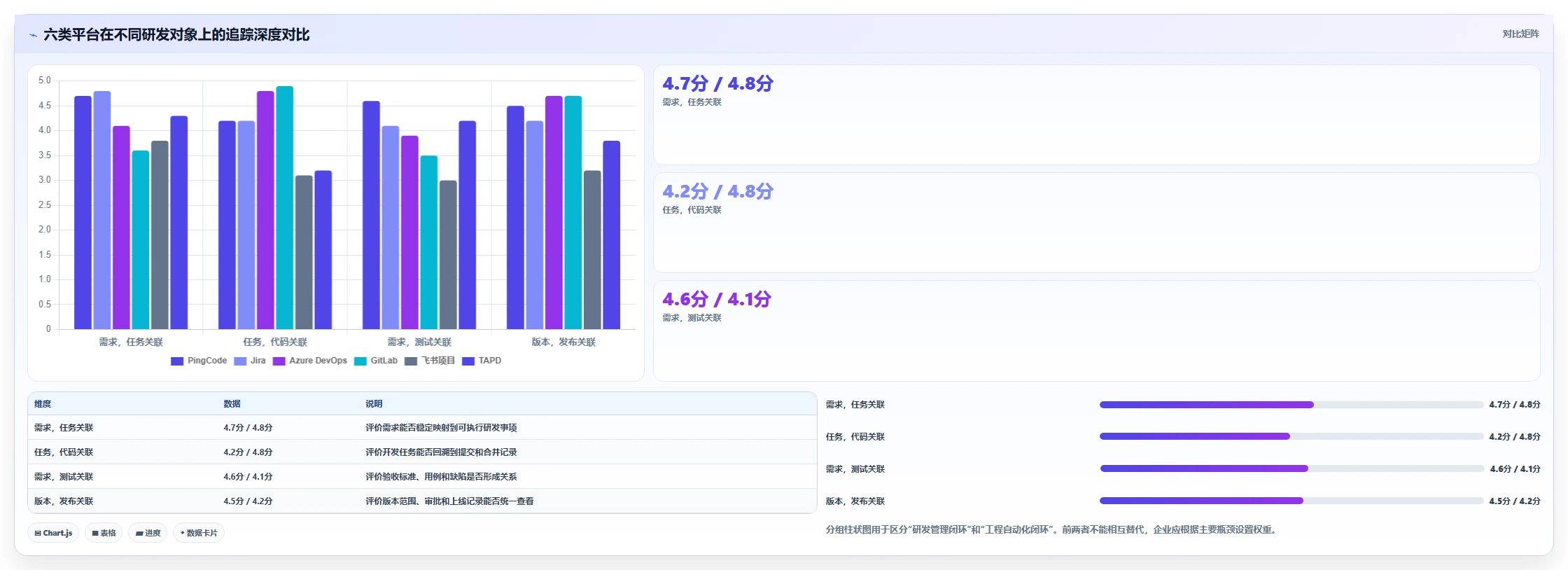Select table cell 版本，发布关联
Viewport: 1568px width, 570px height.
(64, 501)
